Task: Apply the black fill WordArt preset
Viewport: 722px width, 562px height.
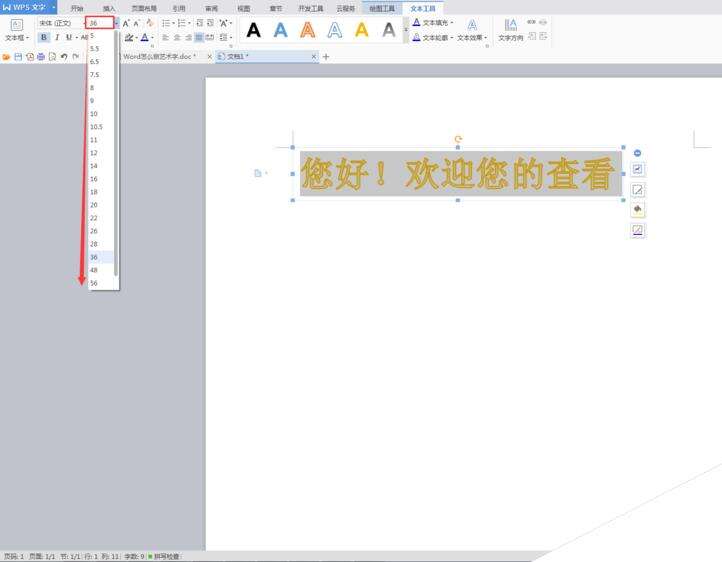Action: pyautogui.click(x=254, y=30)
